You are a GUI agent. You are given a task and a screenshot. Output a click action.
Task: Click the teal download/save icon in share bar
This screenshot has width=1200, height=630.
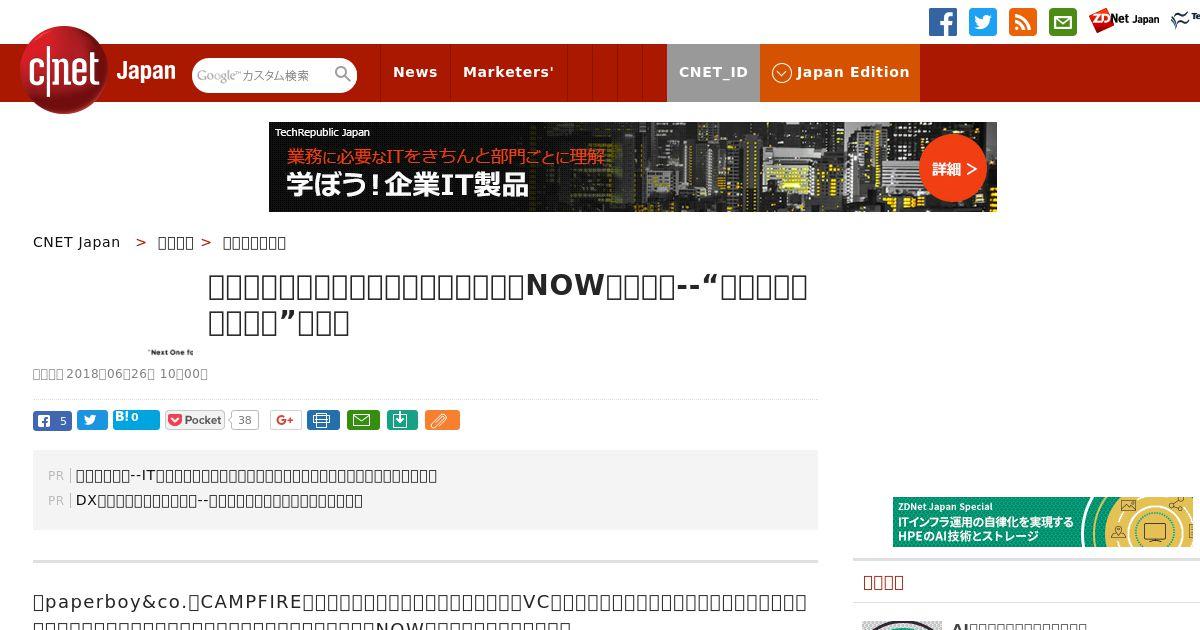pyautogui.click(x=401, y=420)
